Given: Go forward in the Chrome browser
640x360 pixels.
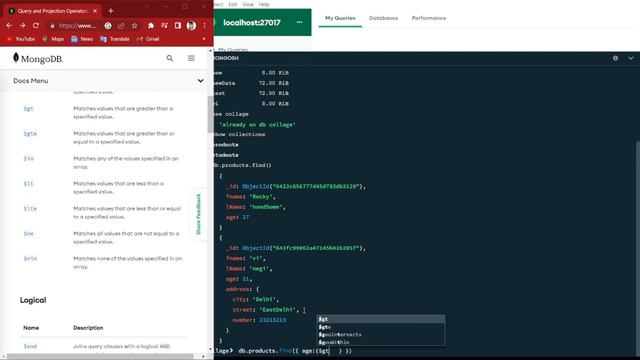Looking at the screenshot, I should 22,25.
